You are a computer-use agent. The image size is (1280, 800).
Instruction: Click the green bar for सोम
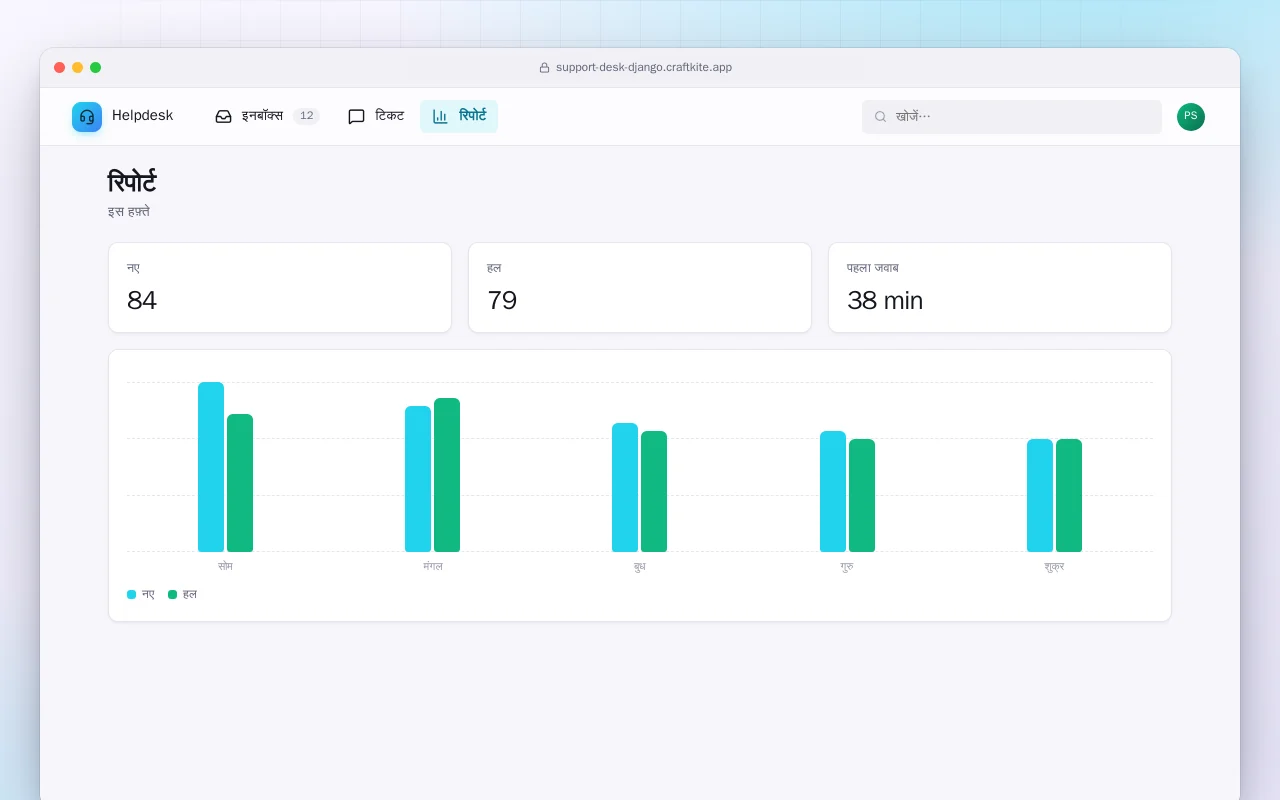point(240,483)
